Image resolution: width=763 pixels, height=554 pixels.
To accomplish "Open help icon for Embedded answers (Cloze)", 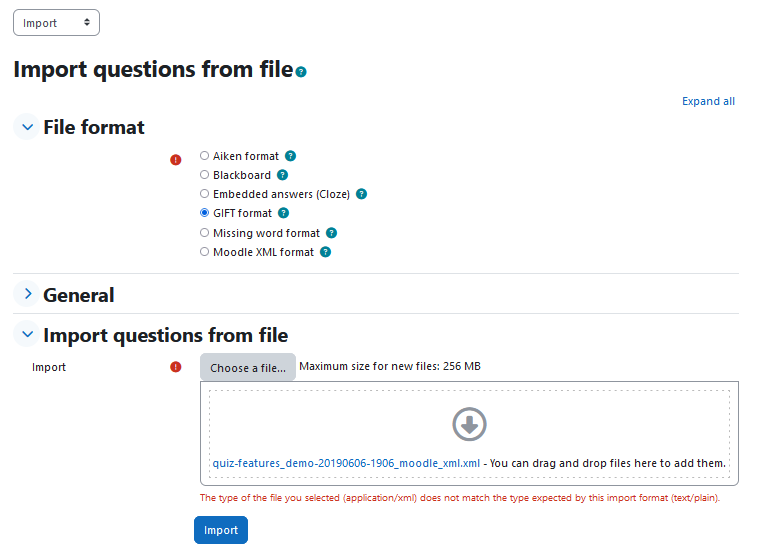I will point(361,194).
